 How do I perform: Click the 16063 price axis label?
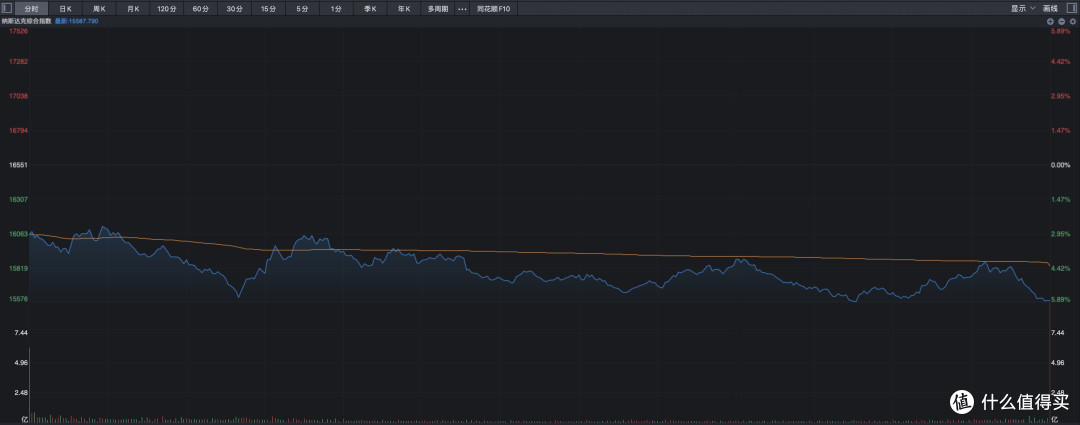(19, 234)
